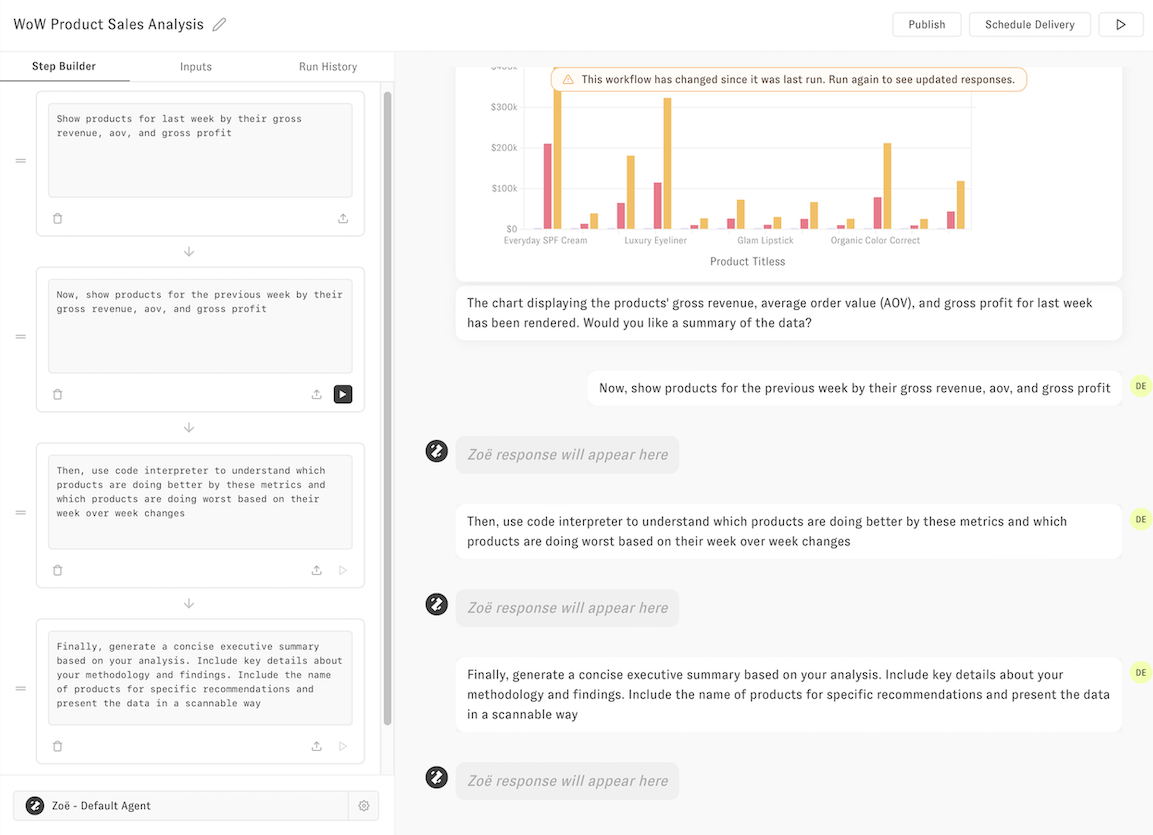Click the final 'Zoë response will appear here' placeholder
1153x835 pixels.
point(568,781)
